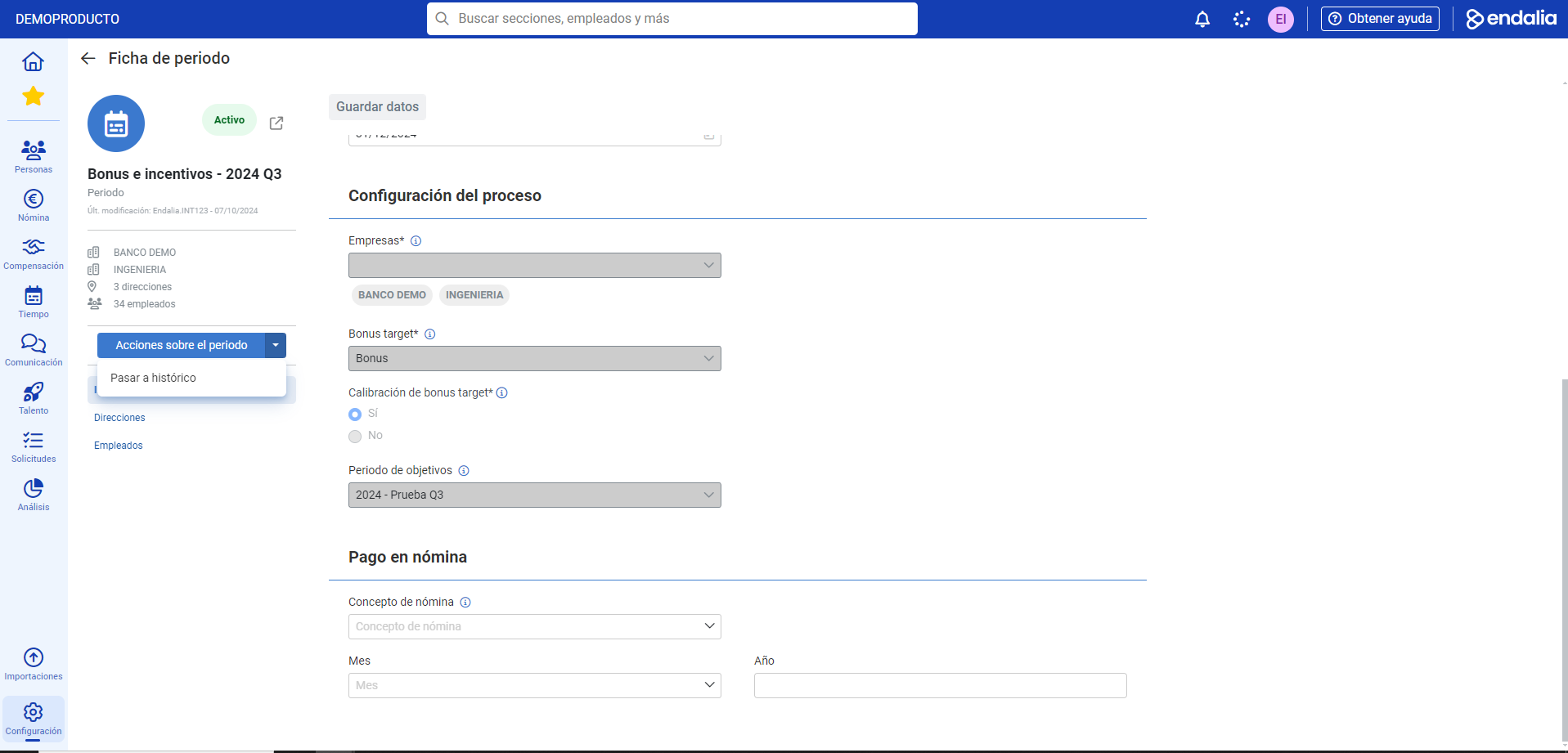1568x753 pixels.
Task: Open the Análisis section
Action: pos(34,495)
